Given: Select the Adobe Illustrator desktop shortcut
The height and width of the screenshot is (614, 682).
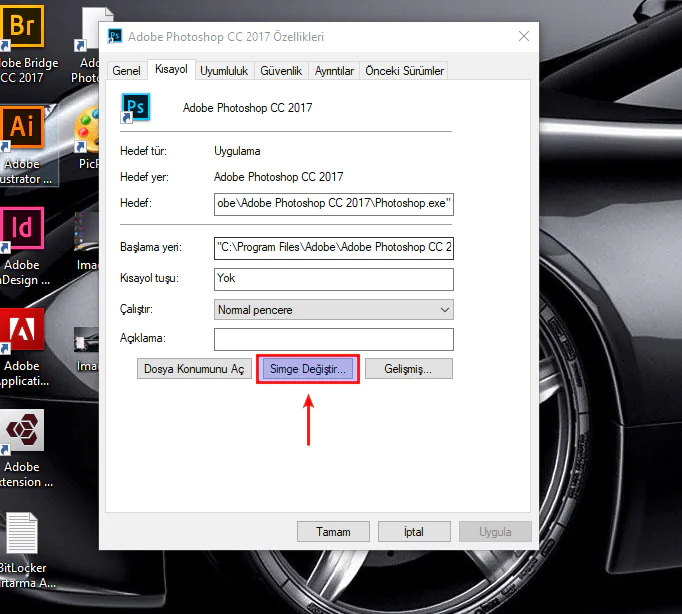Looking at the screenshot, I should click(22, 127).
